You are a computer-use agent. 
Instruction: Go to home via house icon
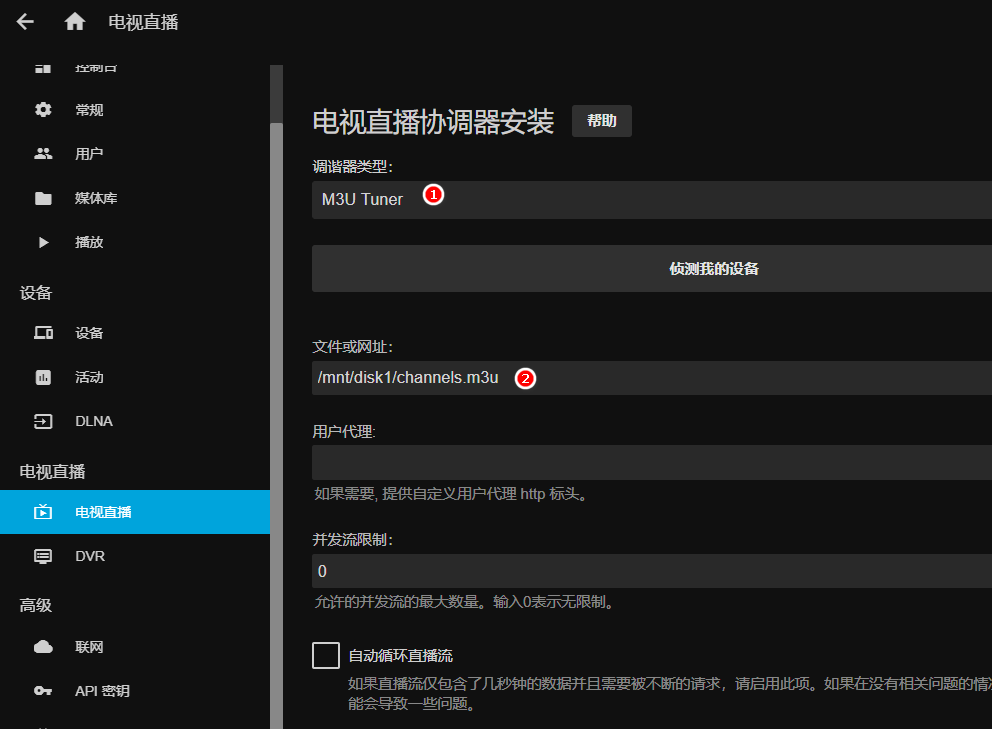pyautogui.click(x=75, y=22)
